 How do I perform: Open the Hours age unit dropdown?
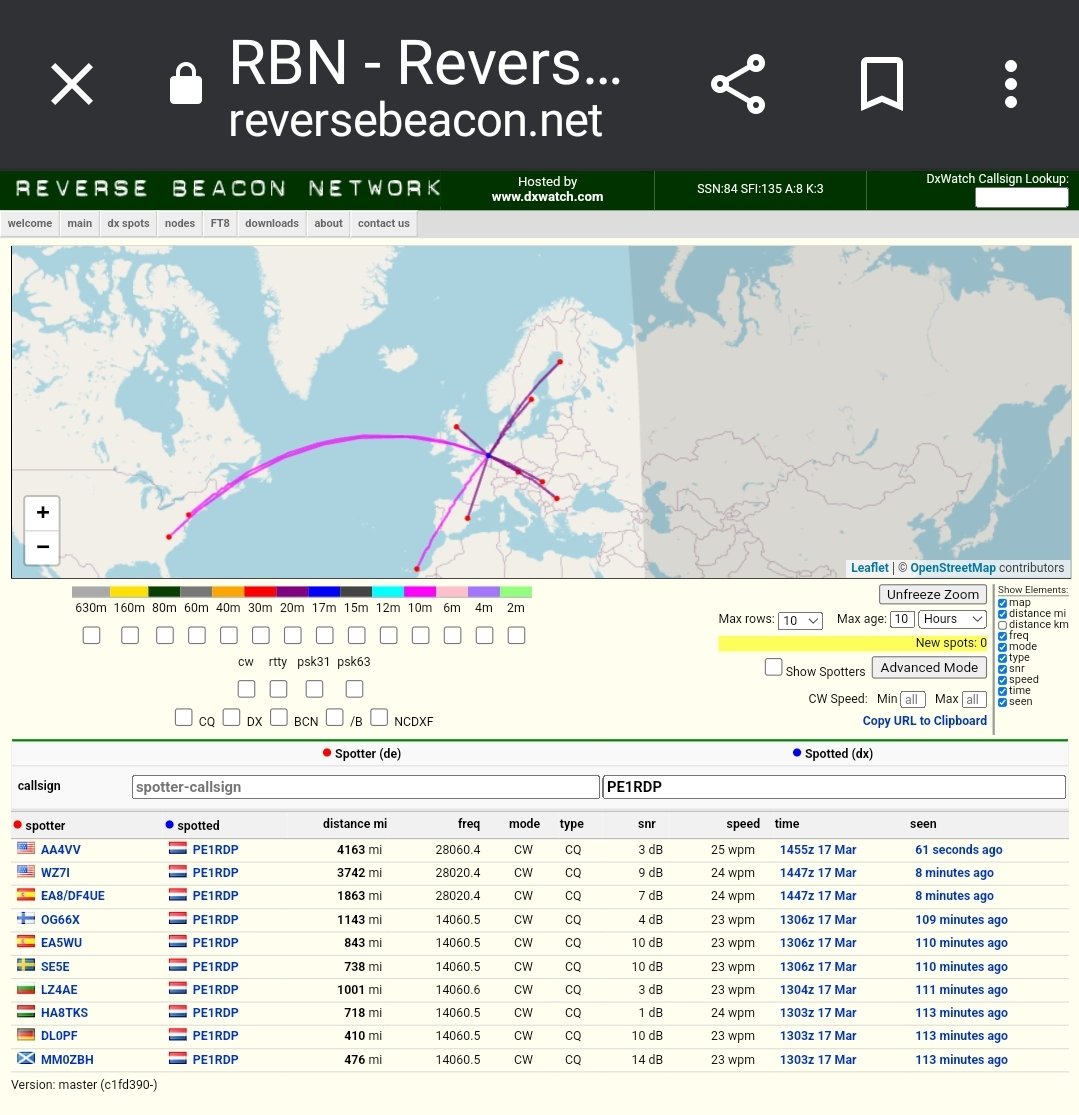pyautogui.click(x=952, y=619)
